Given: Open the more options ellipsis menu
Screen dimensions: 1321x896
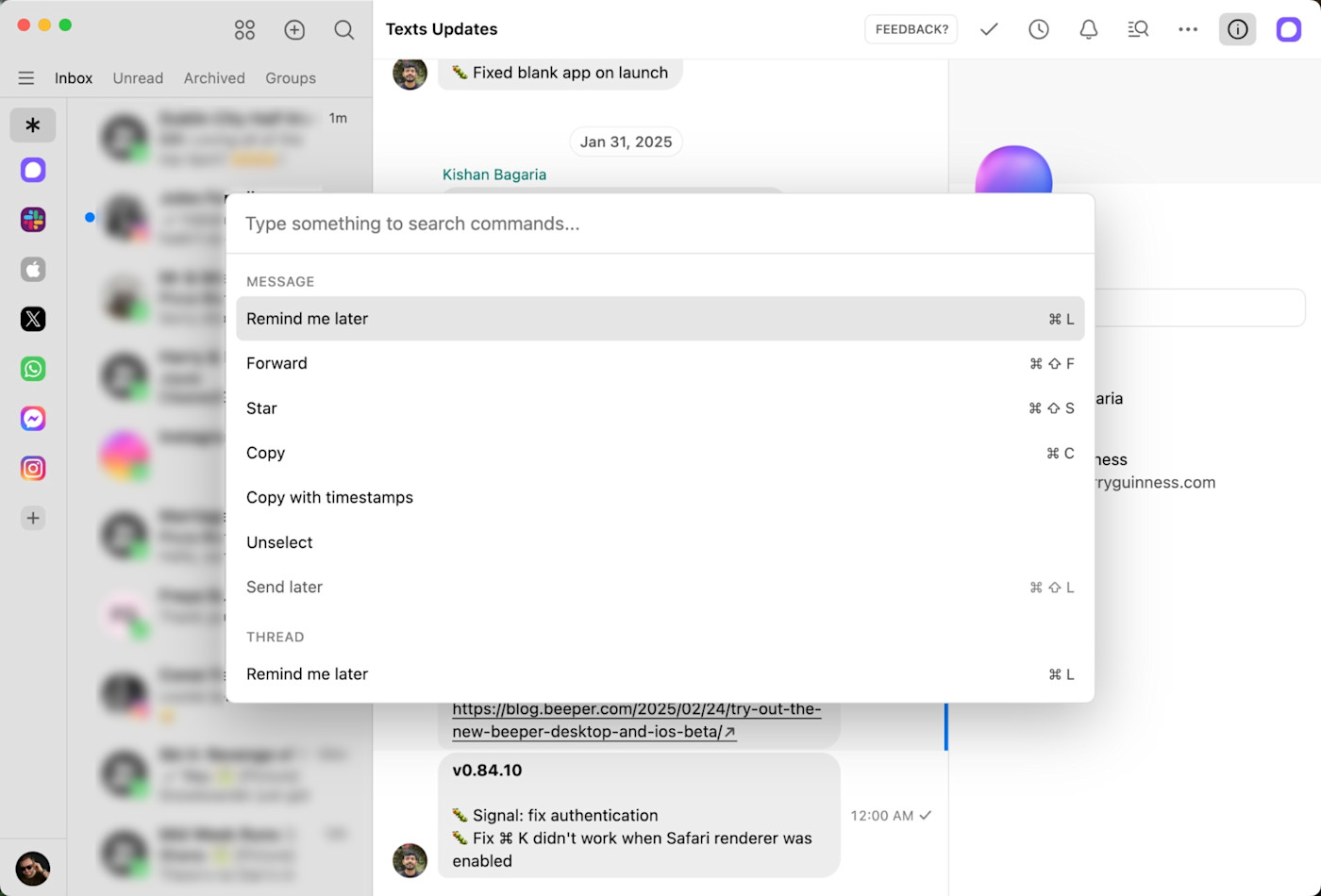Looking at the screenshot, I should tap(1188, 29).
